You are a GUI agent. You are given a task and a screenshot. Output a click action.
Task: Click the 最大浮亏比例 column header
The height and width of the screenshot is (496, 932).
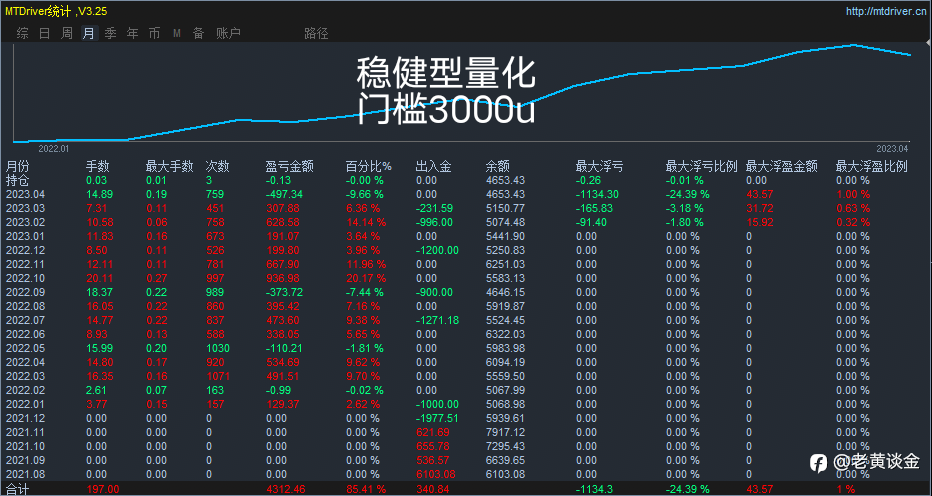[x=701, y=167]
